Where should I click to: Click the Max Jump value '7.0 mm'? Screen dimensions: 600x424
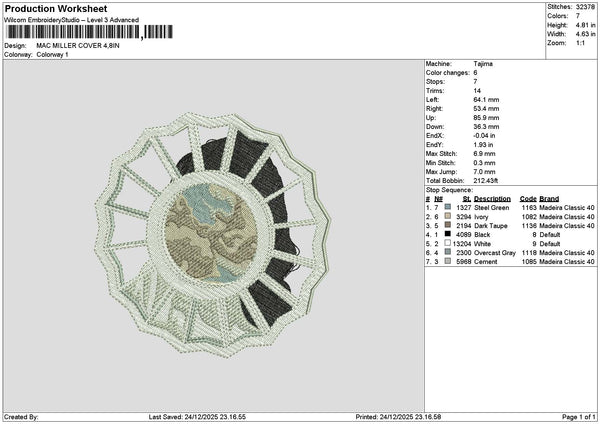[x=484, y=172]
